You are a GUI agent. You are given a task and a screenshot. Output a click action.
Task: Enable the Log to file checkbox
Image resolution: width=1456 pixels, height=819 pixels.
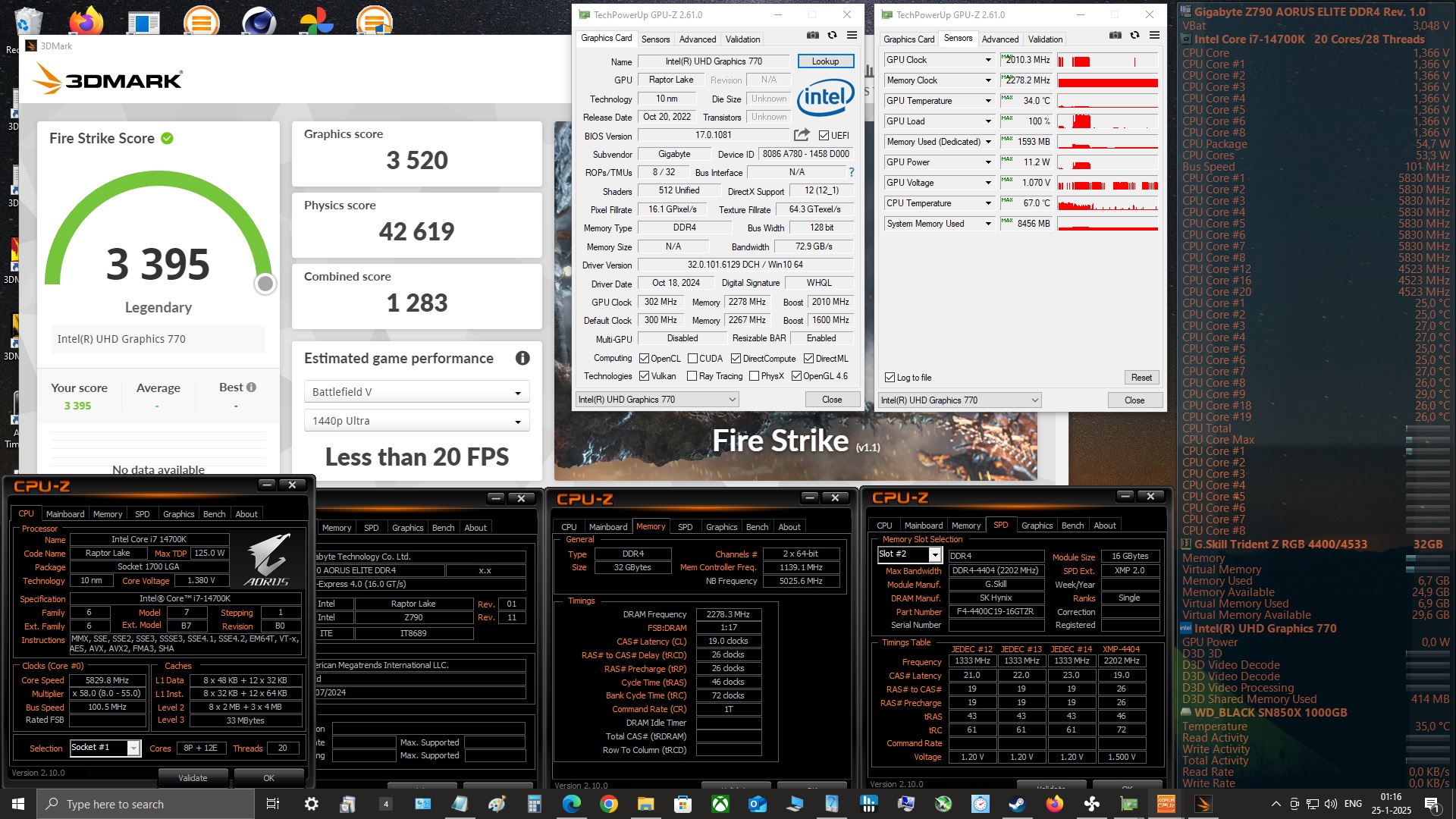coord(890,378)
